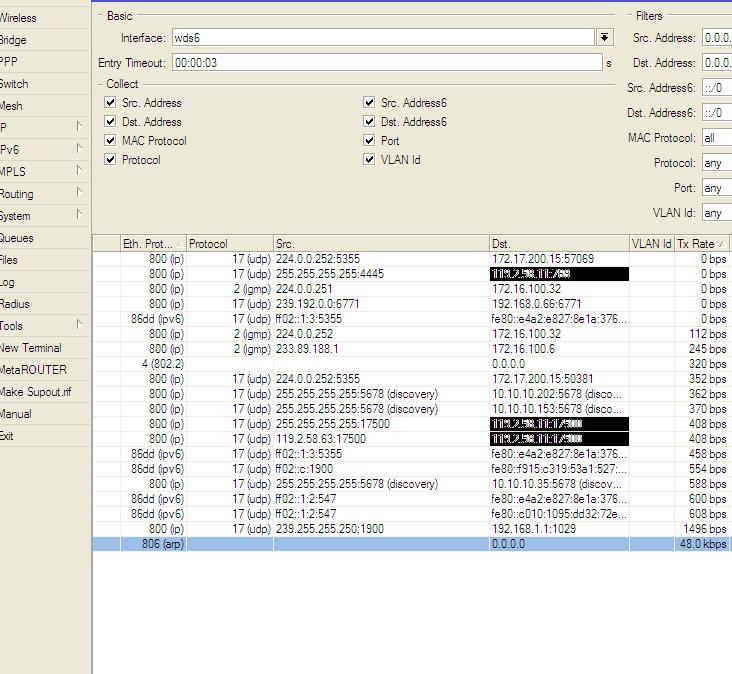
Task: Uncheck the MAC Protocol collect checkbox
Action: (x=110, y=140)
